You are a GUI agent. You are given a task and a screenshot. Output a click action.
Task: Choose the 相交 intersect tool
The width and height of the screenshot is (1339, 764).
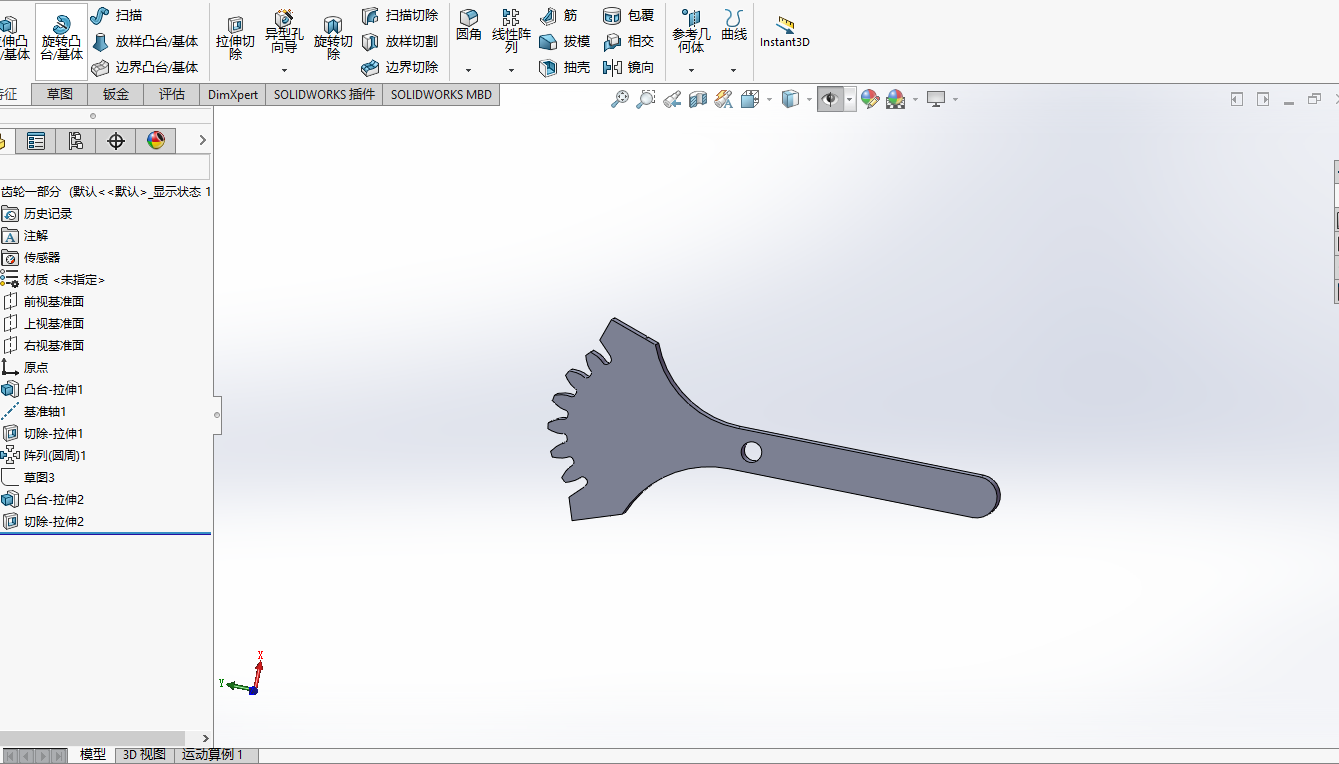click(629, 41)
